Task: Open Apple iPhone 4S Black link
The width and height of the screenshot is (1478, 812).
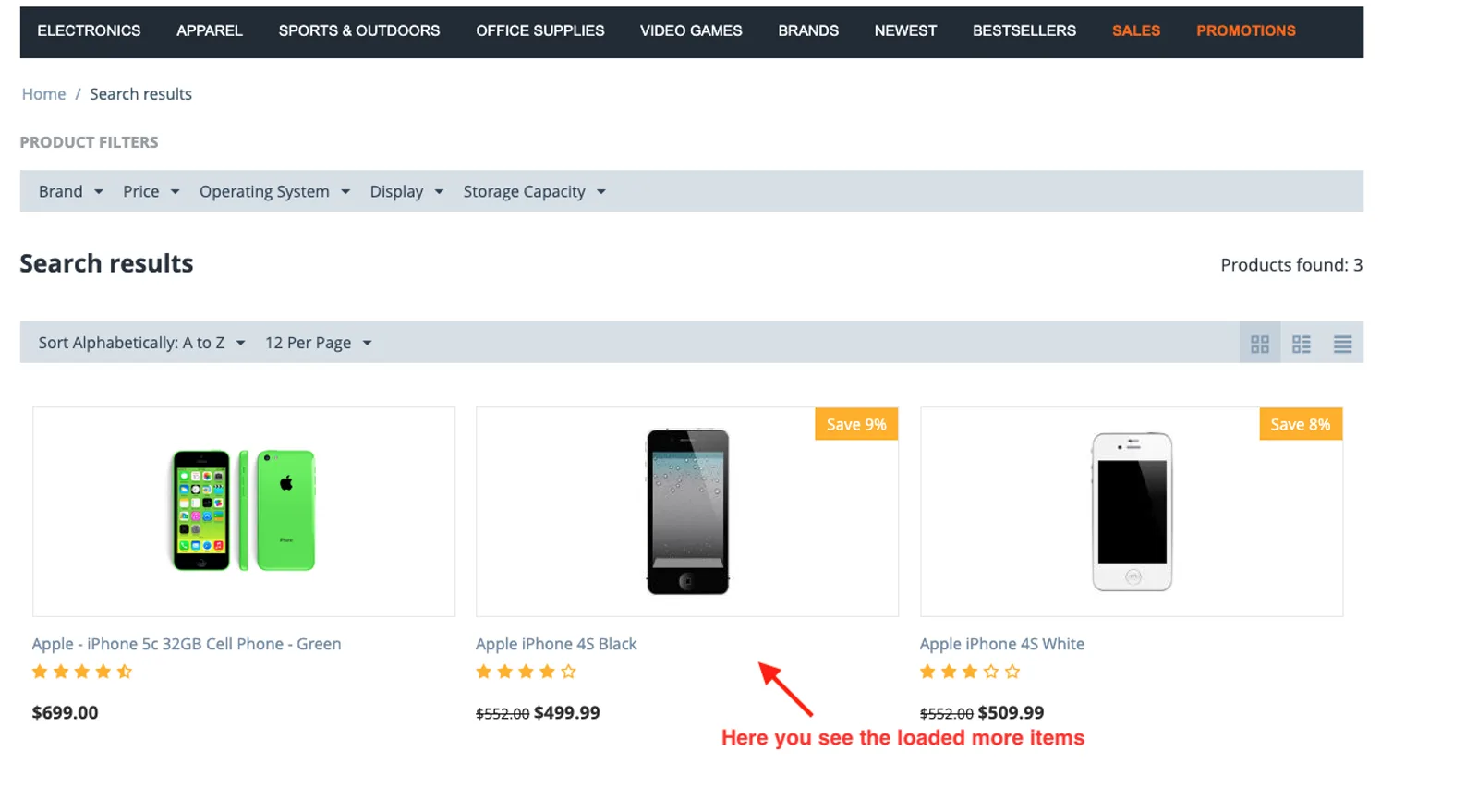Action: pyautogui.click(x=556, y=644)
